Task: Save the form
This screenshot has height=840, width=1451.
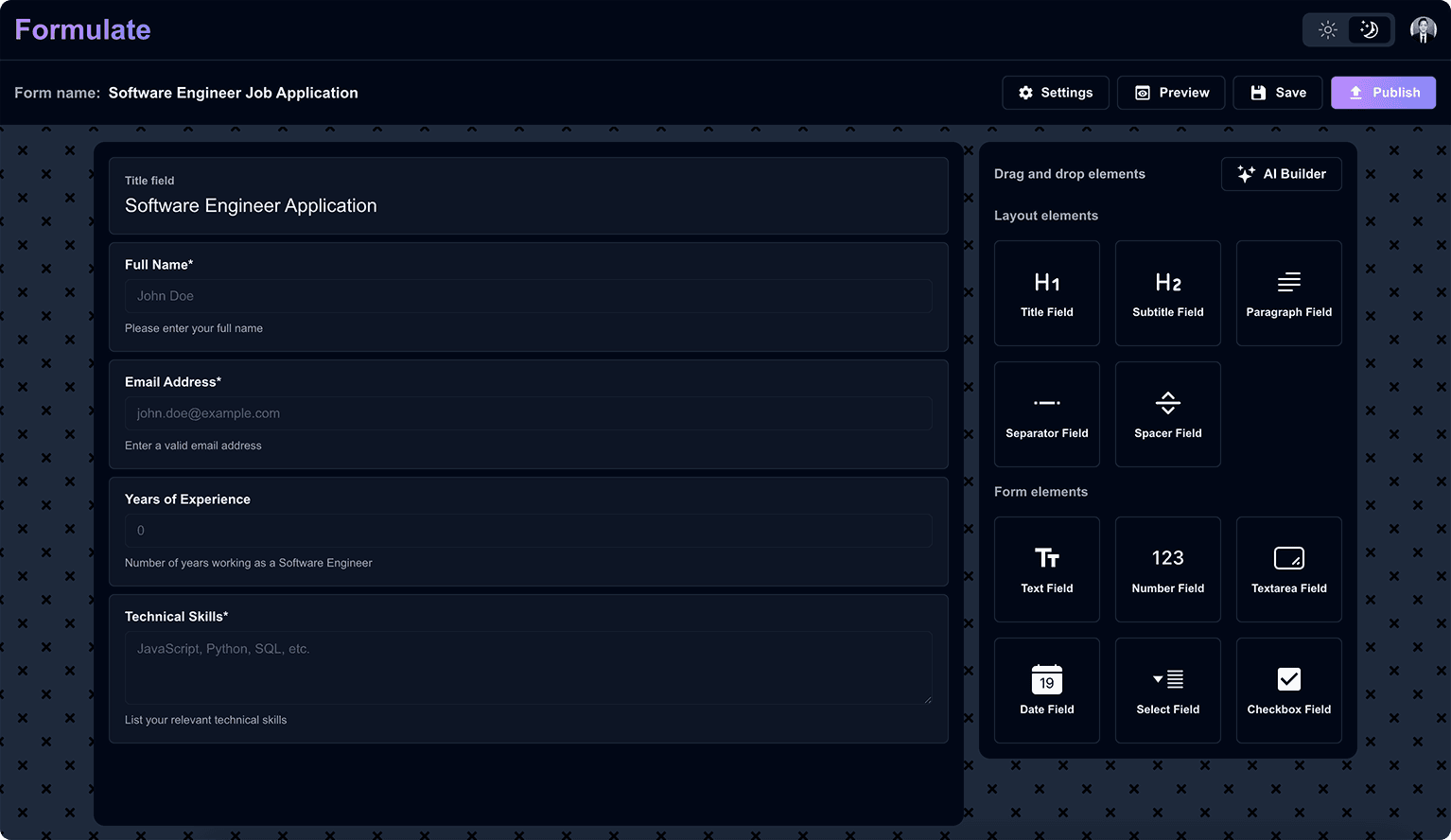Action: click(1277, 92)
